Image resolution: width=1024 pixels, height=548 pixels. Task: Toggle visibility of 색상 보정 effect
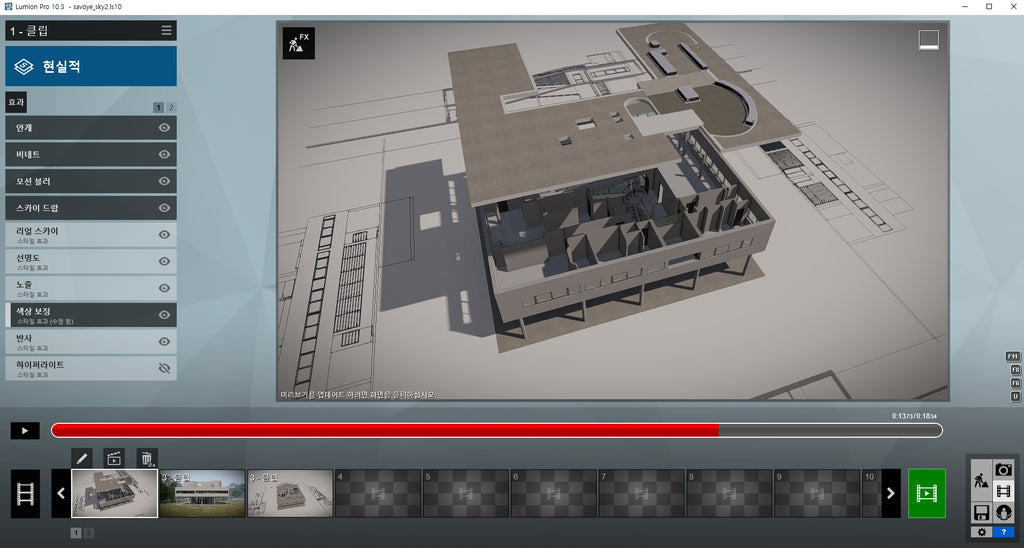(165, 315)
